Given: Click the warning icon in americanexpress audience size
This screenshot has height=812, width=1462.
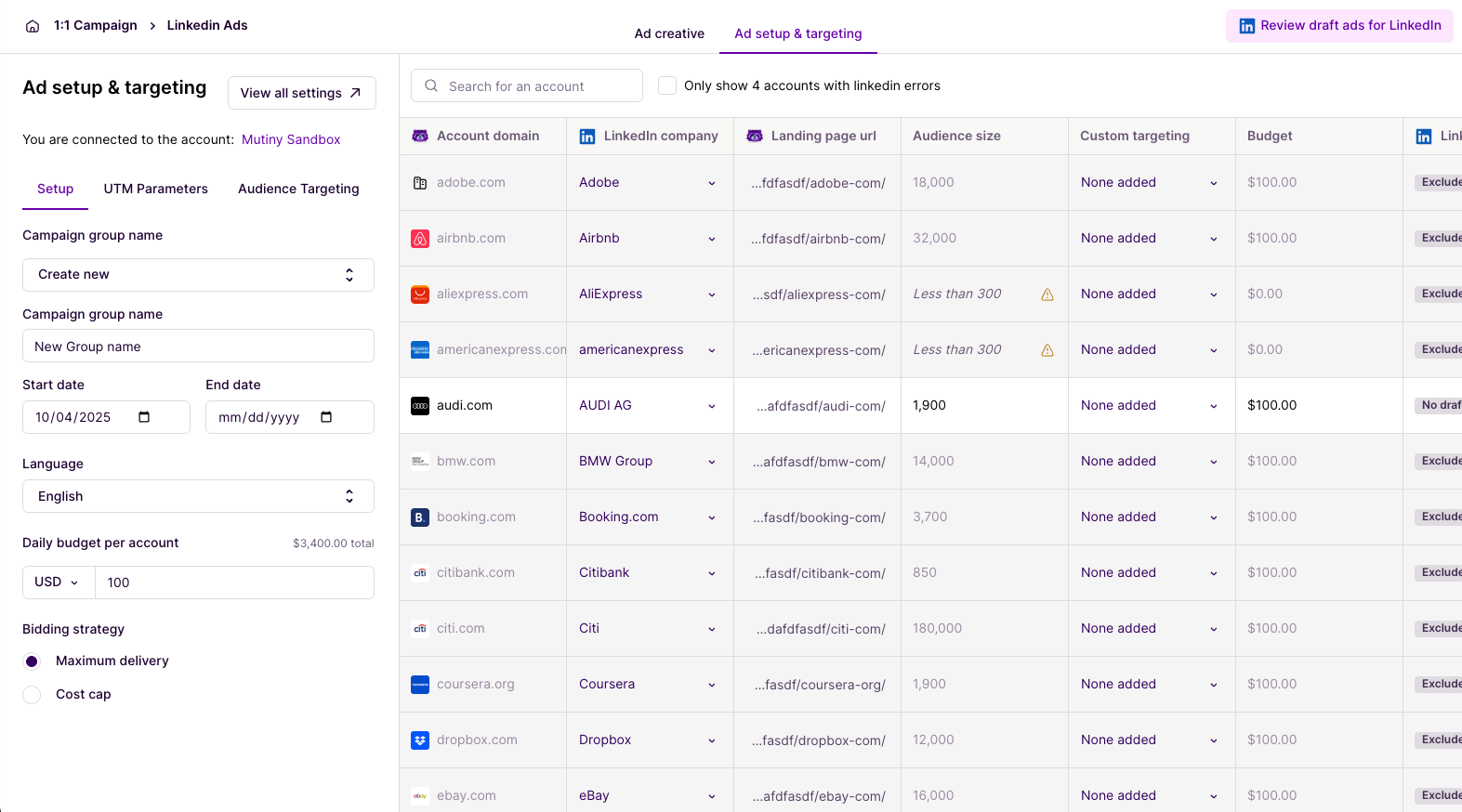Looking at the screenshot, I should pyautogui.click(x=1047, y=350).
